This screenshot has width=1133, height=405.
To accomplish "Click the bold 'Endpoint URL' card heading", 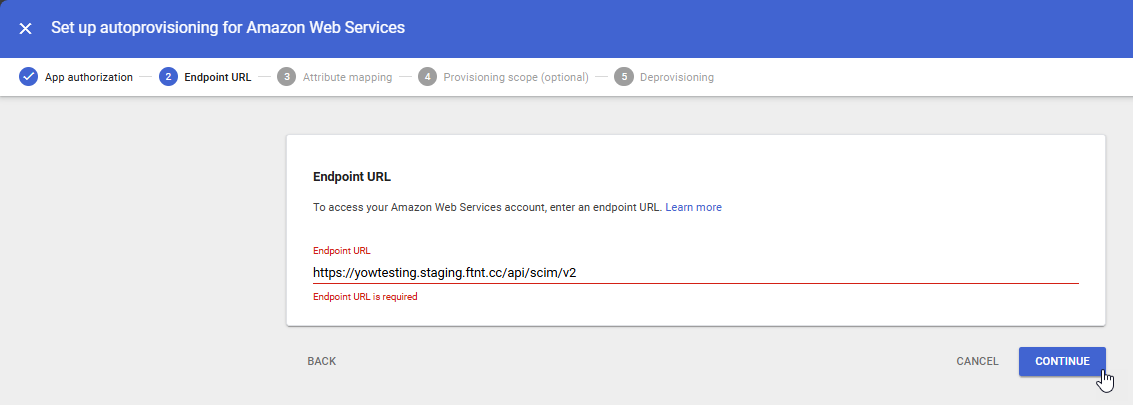I will click(352, 176).
